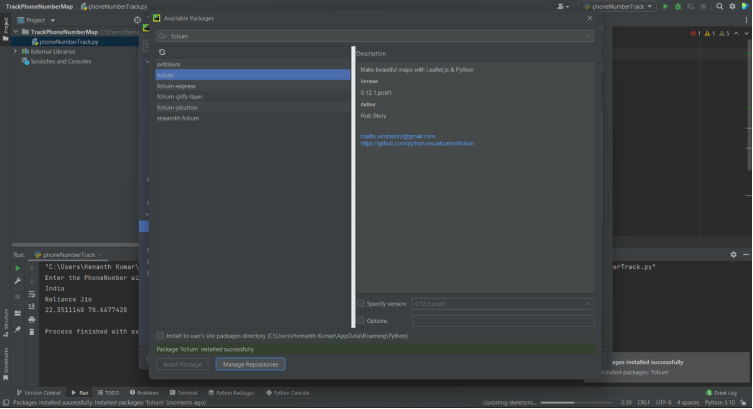Open run configuration wrench icon

tap(18, 281)
